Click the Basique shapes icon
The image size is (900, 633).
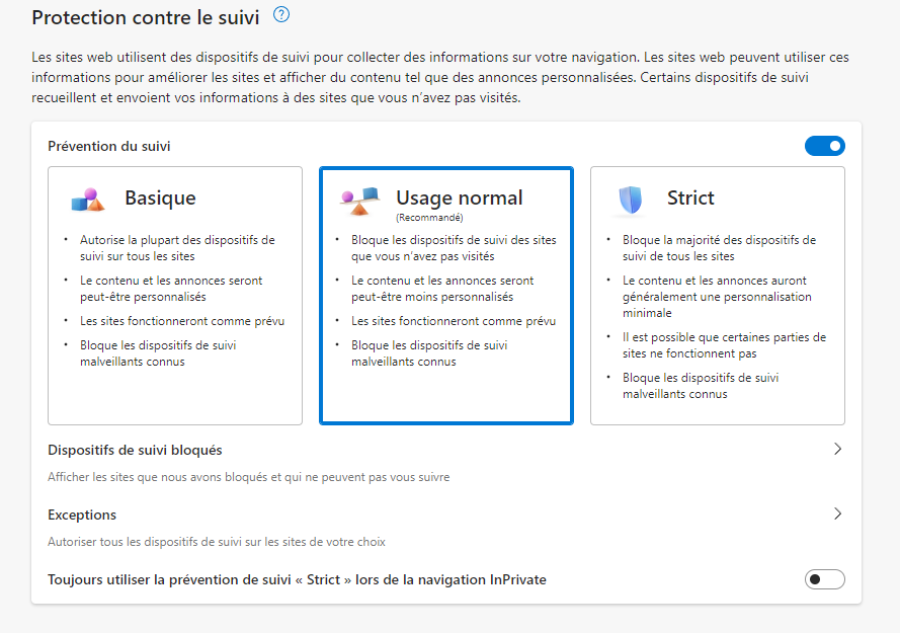click(88, 200)
